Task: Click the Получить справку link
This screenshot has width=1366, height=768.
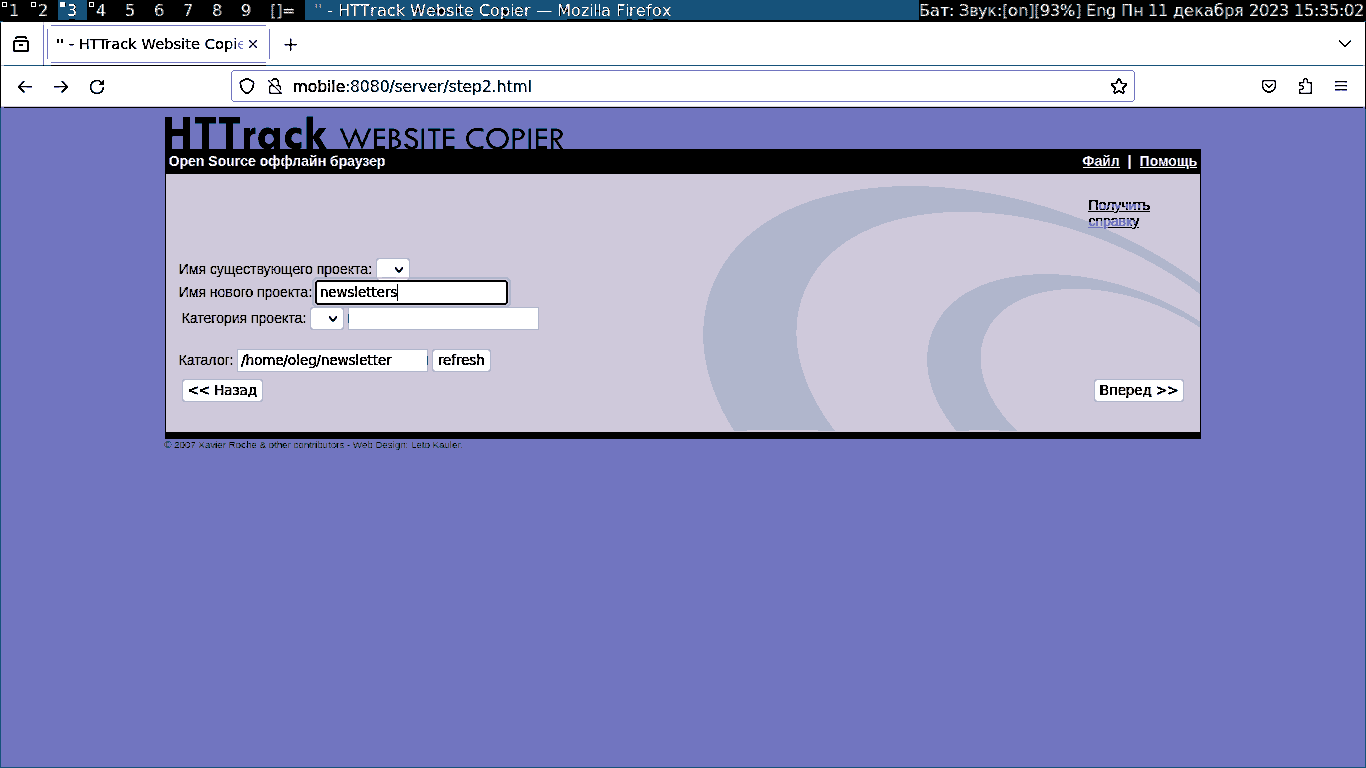Action: pyautogui.click(x=1118, y=213)
